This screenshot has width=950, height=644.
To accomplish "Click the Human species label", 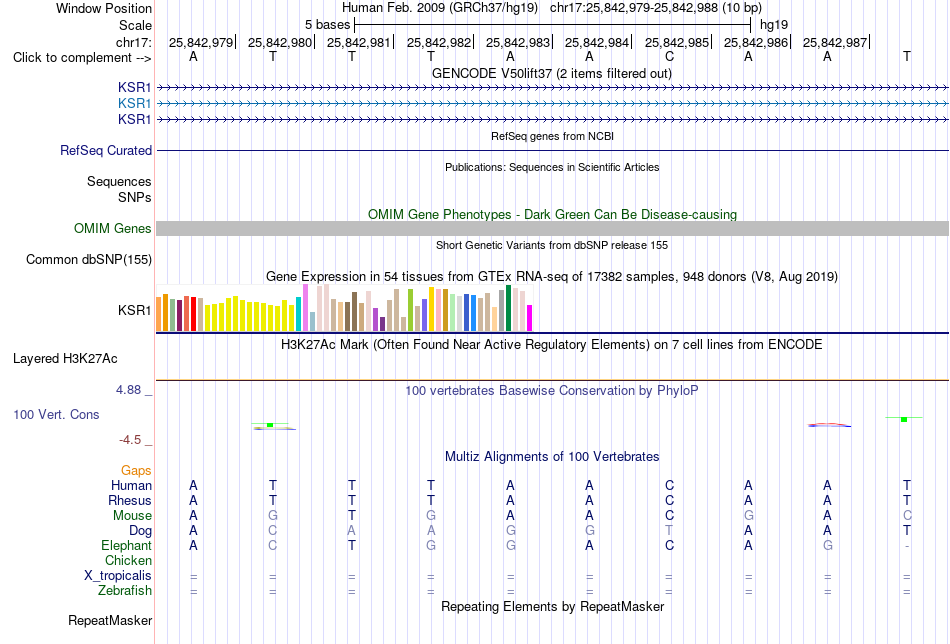I will [131, 485].
